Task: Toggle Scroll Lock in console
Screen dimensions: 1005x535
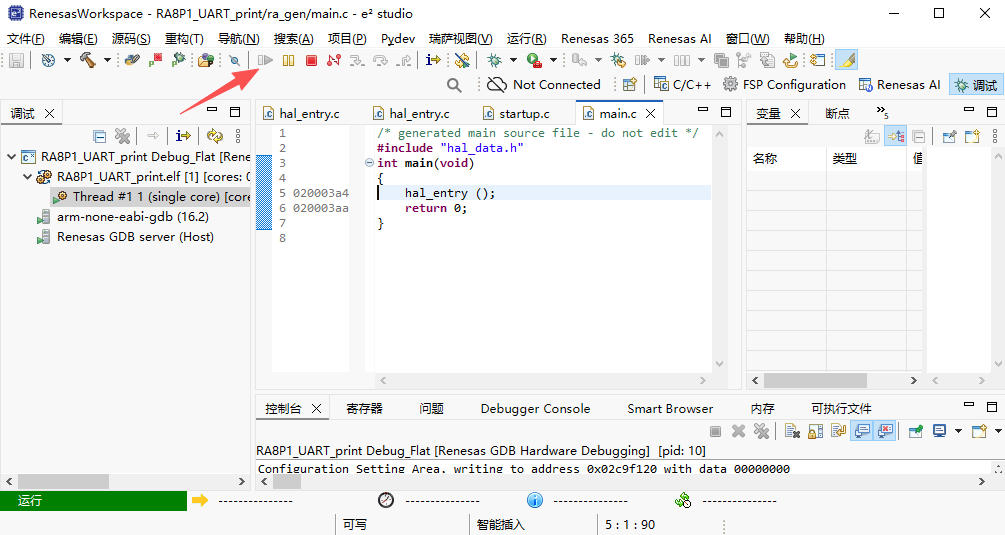Action: pos(815,431)
